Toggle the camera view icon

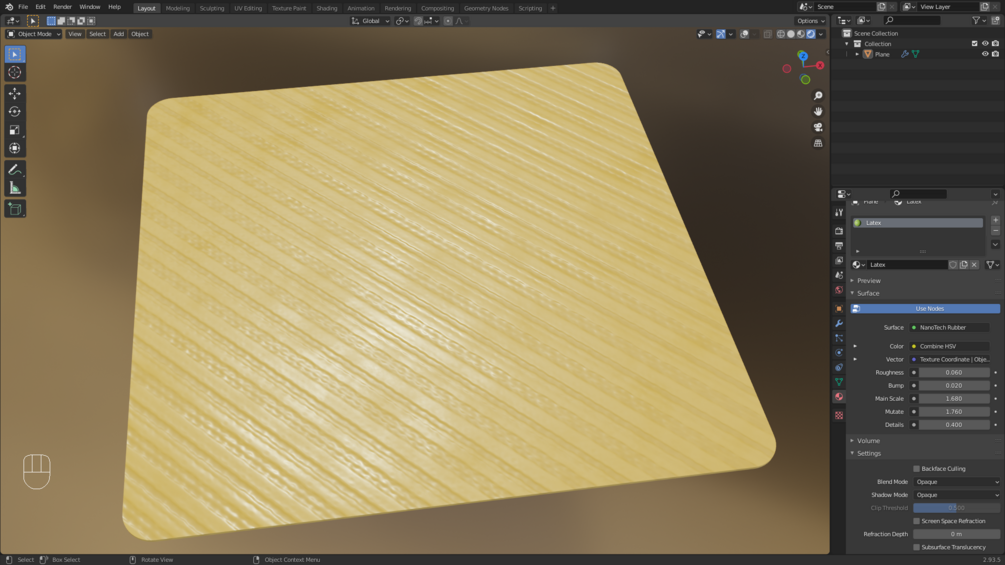[x=818, y=127]
